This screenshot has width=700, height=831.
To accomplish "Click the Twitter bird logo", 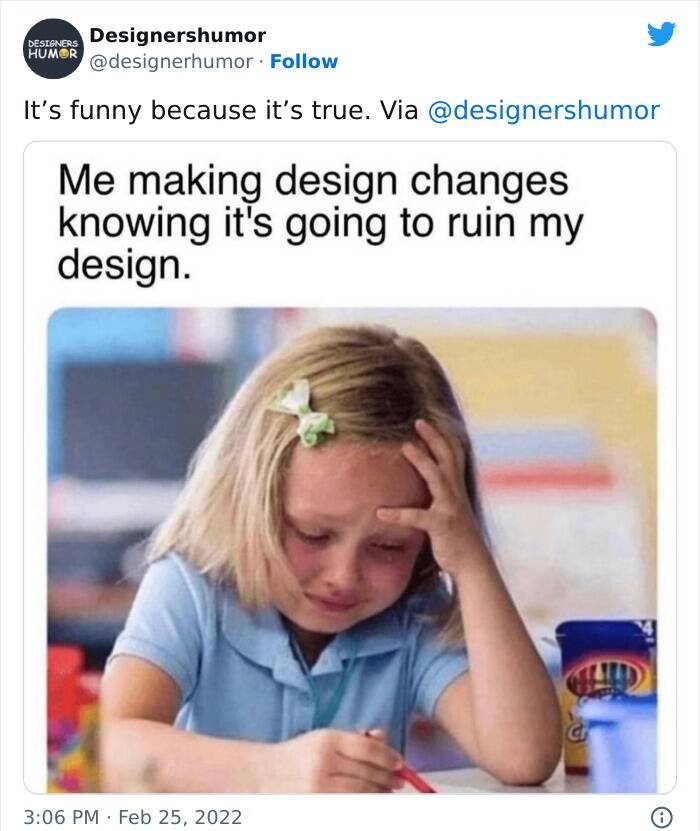I will [x=660, y=36].
